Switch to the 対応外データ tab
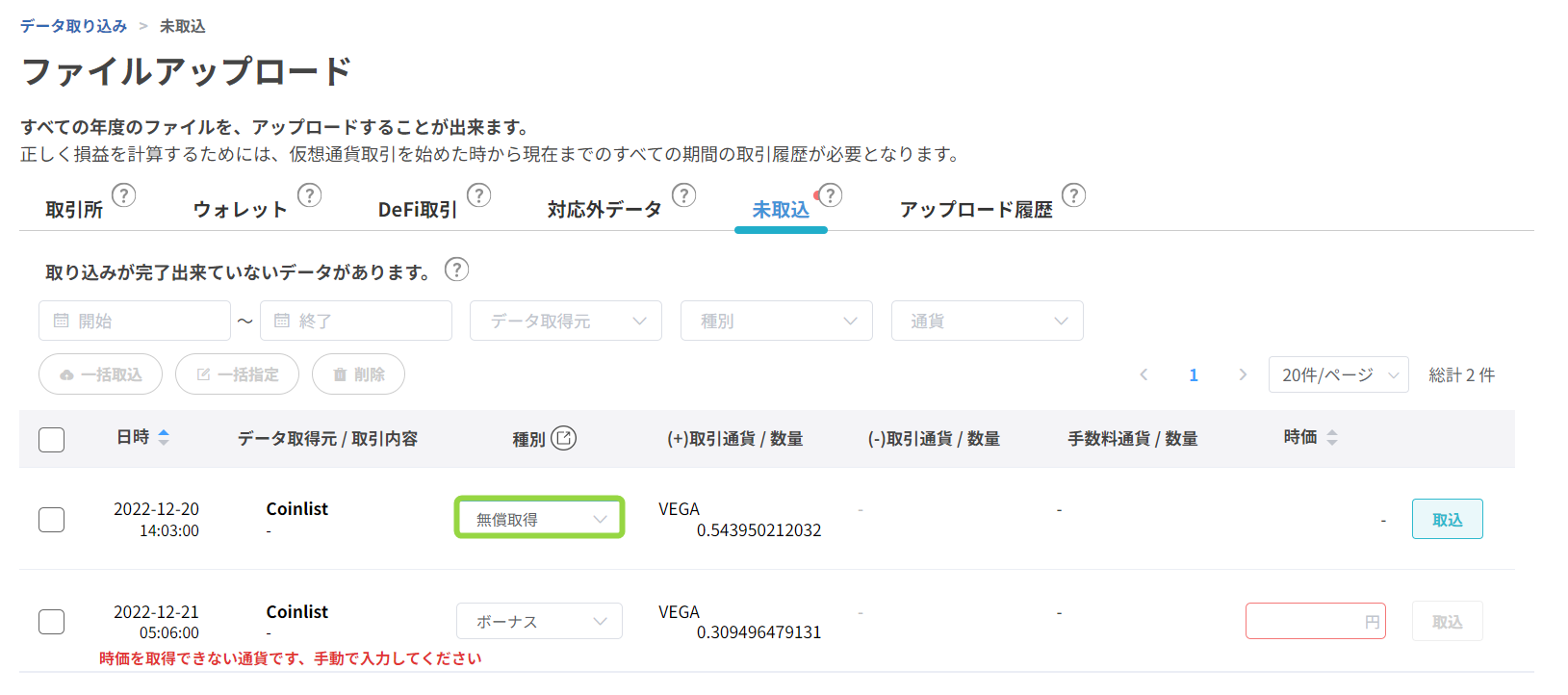1568x695 pixels. [604, 210]
